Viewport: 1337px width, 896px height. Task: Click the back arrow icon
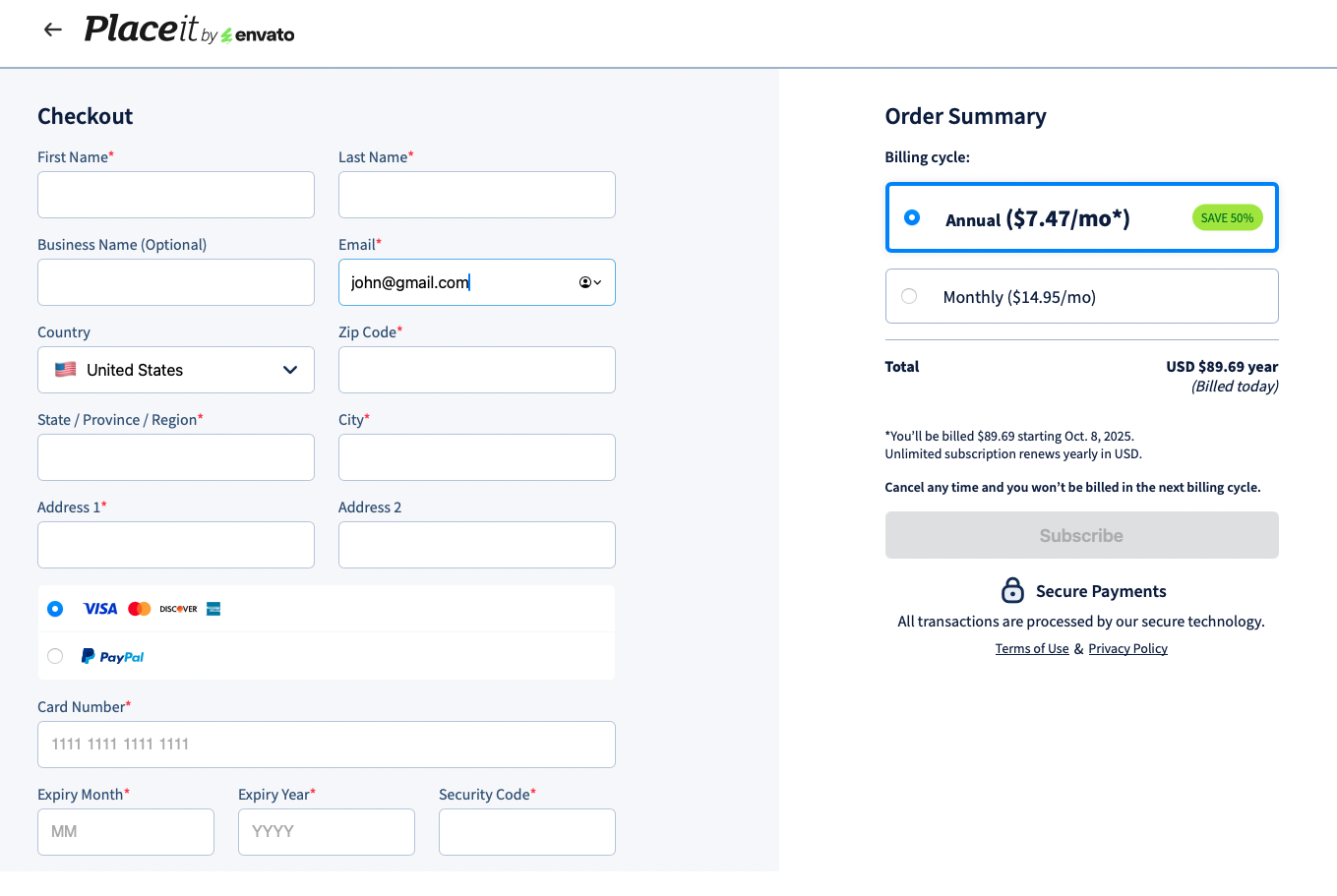53,30
